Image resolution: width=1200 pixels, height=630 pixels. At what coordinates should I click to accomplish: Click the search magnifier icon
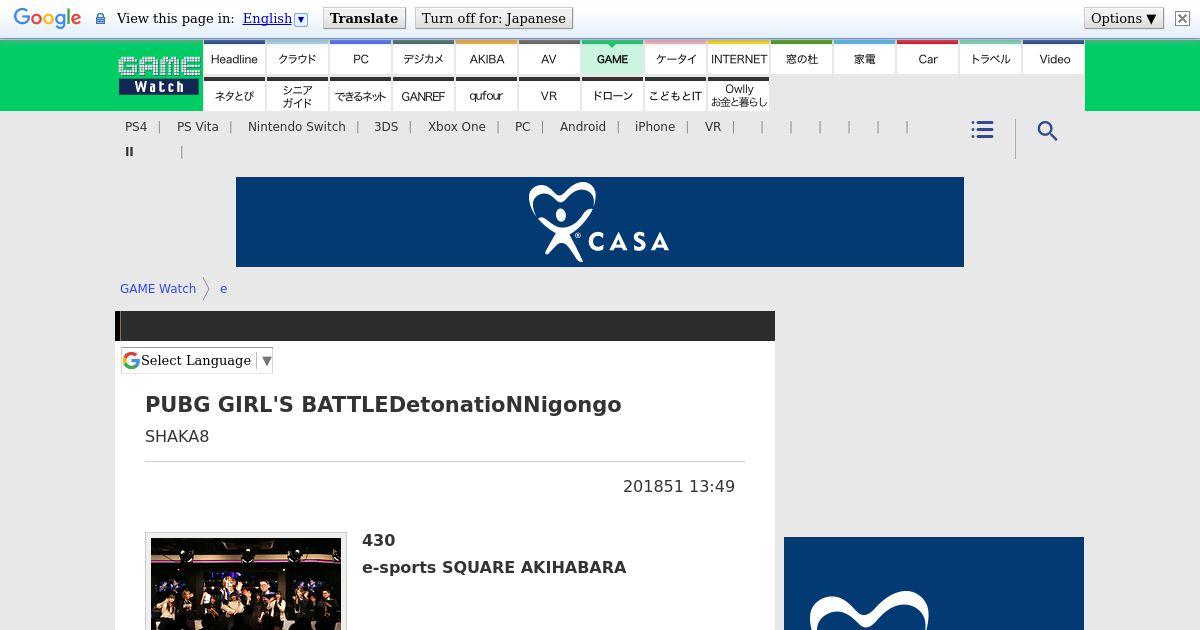(1047, 131)
